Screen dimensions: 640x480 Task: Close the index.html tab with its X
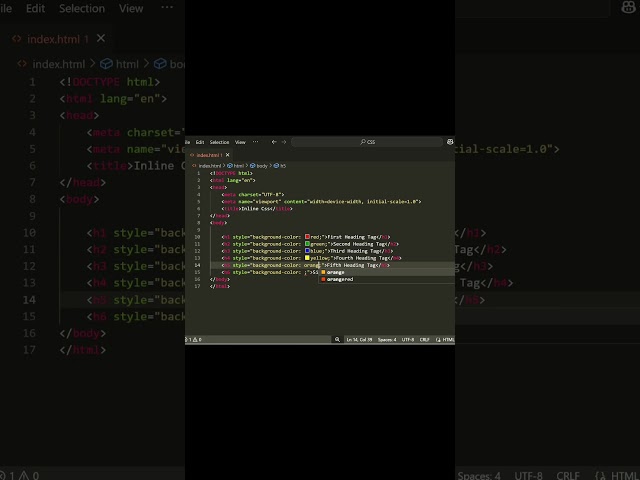pos(228,155)
